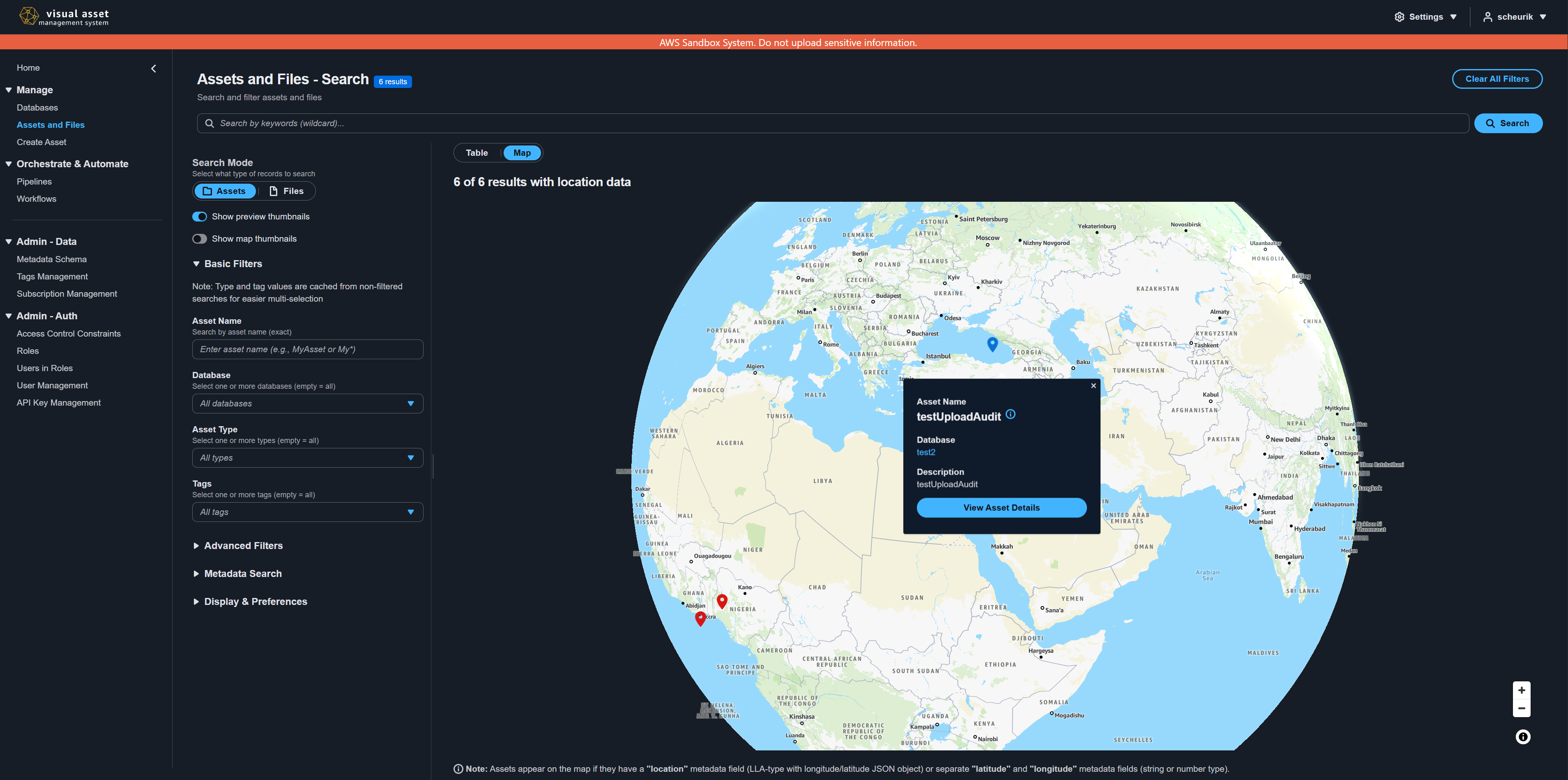Click the info icon beside testUploadAudit
This screenshot has width=1568, height=780.
(1011, 414)
